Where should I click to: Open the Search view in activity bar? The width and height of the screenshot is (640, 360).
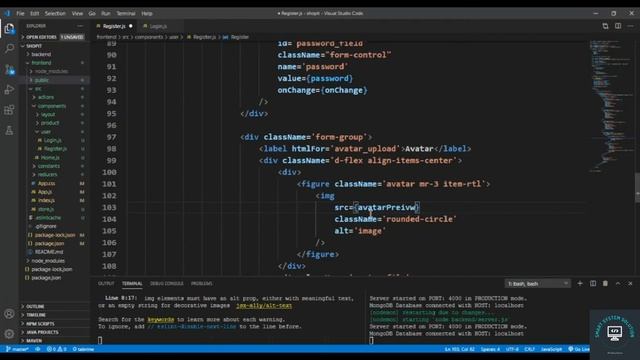(9, 48)
